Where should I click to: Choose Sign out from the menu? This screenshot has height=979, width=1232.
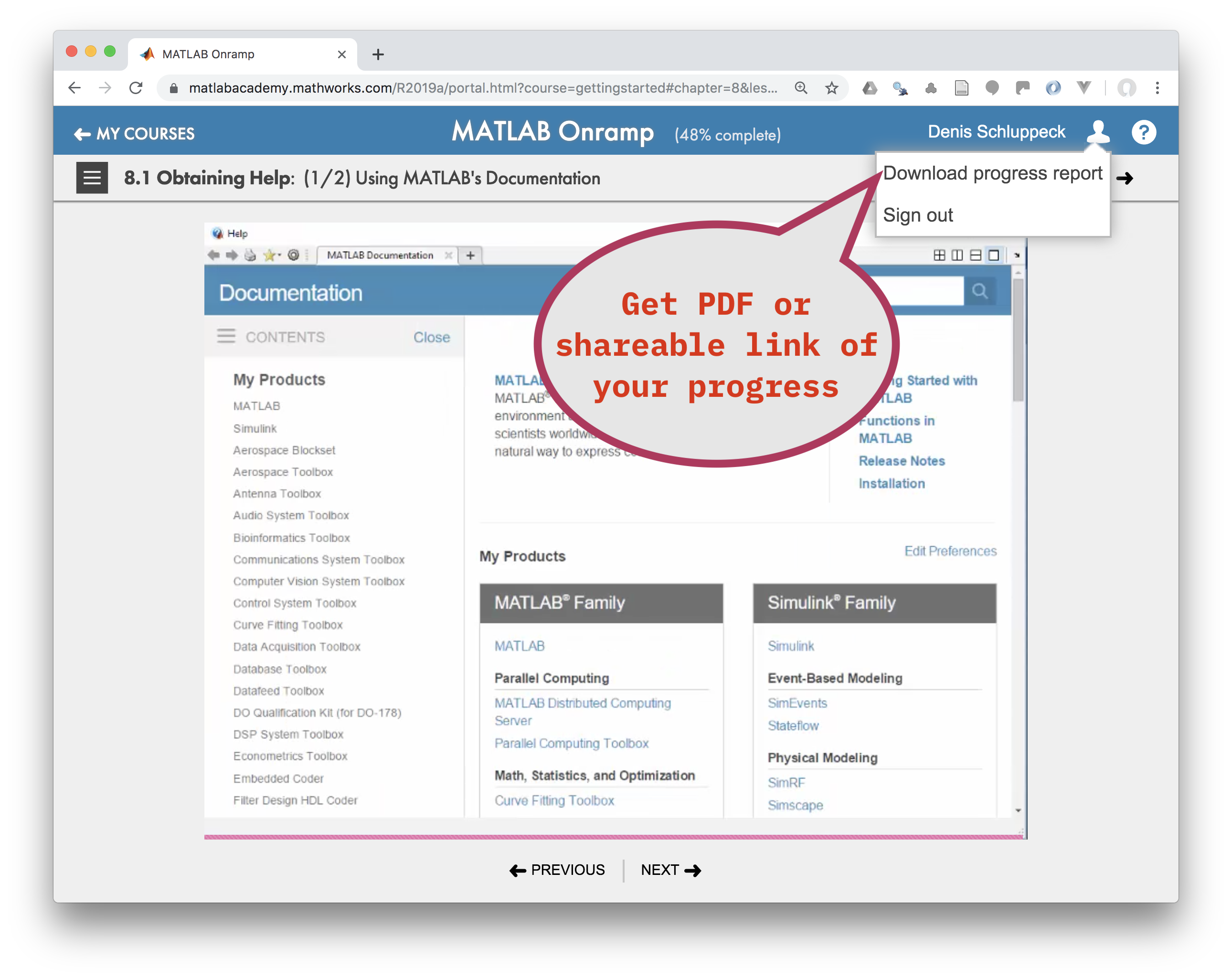point(918,215)
